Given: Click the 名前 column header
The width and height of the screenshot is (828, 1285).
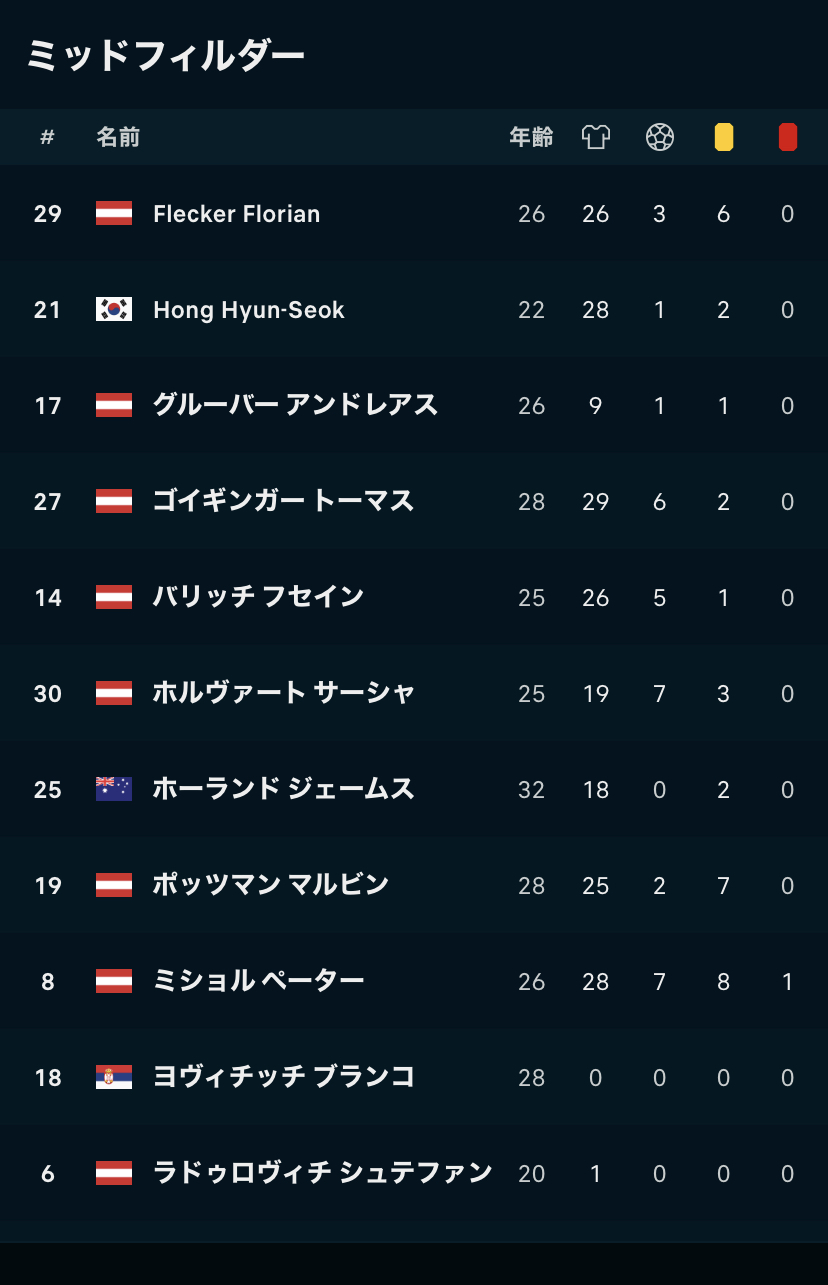Looking at the screenshot, I should tap(118, 137).
